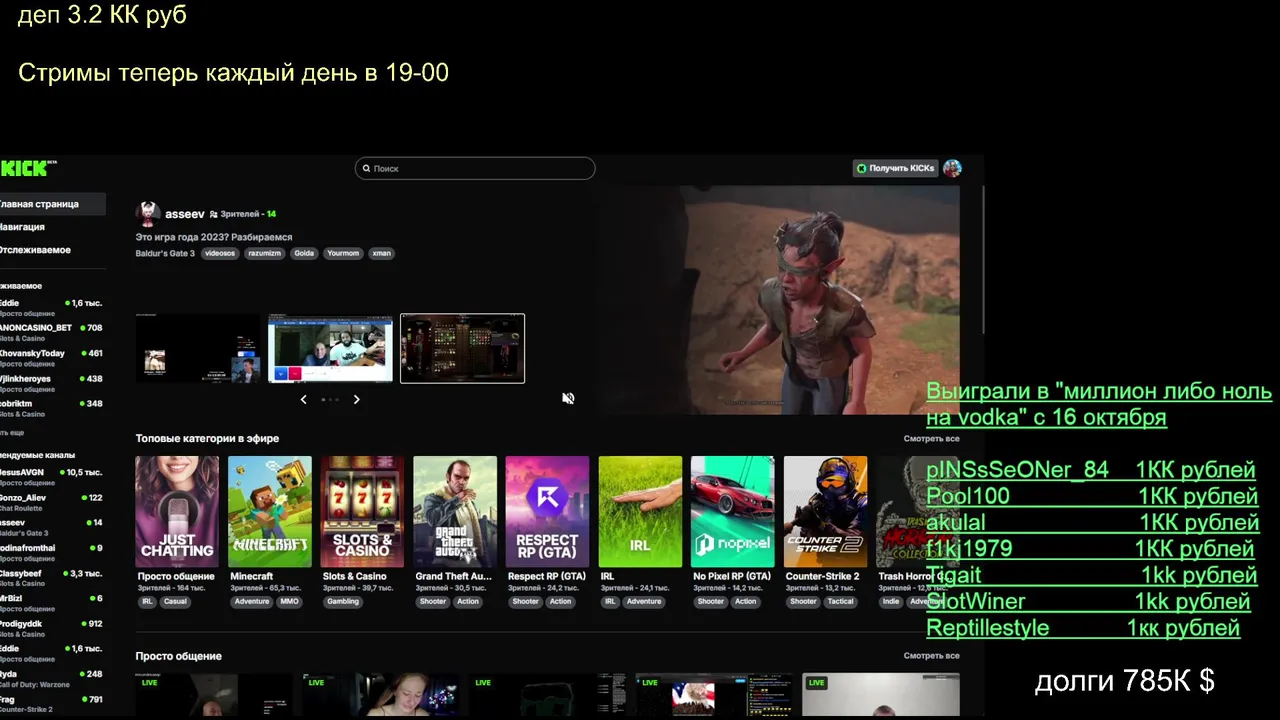Click the KICK logo

pos(28,168)
